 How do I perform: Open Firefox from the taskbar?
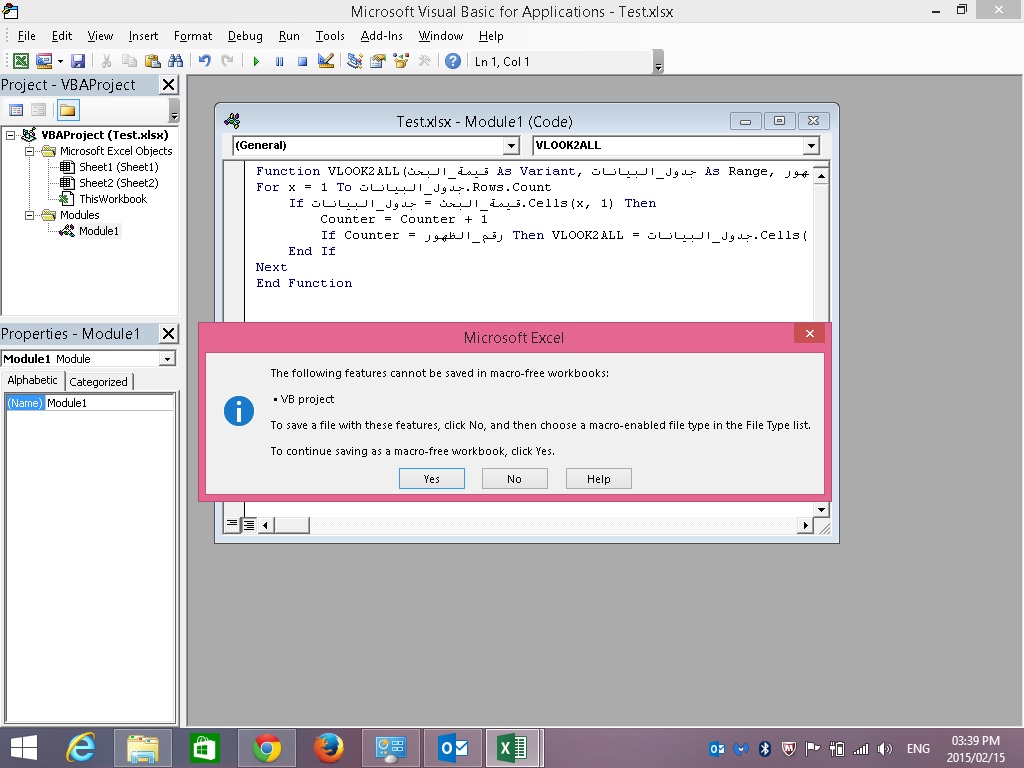329,748
